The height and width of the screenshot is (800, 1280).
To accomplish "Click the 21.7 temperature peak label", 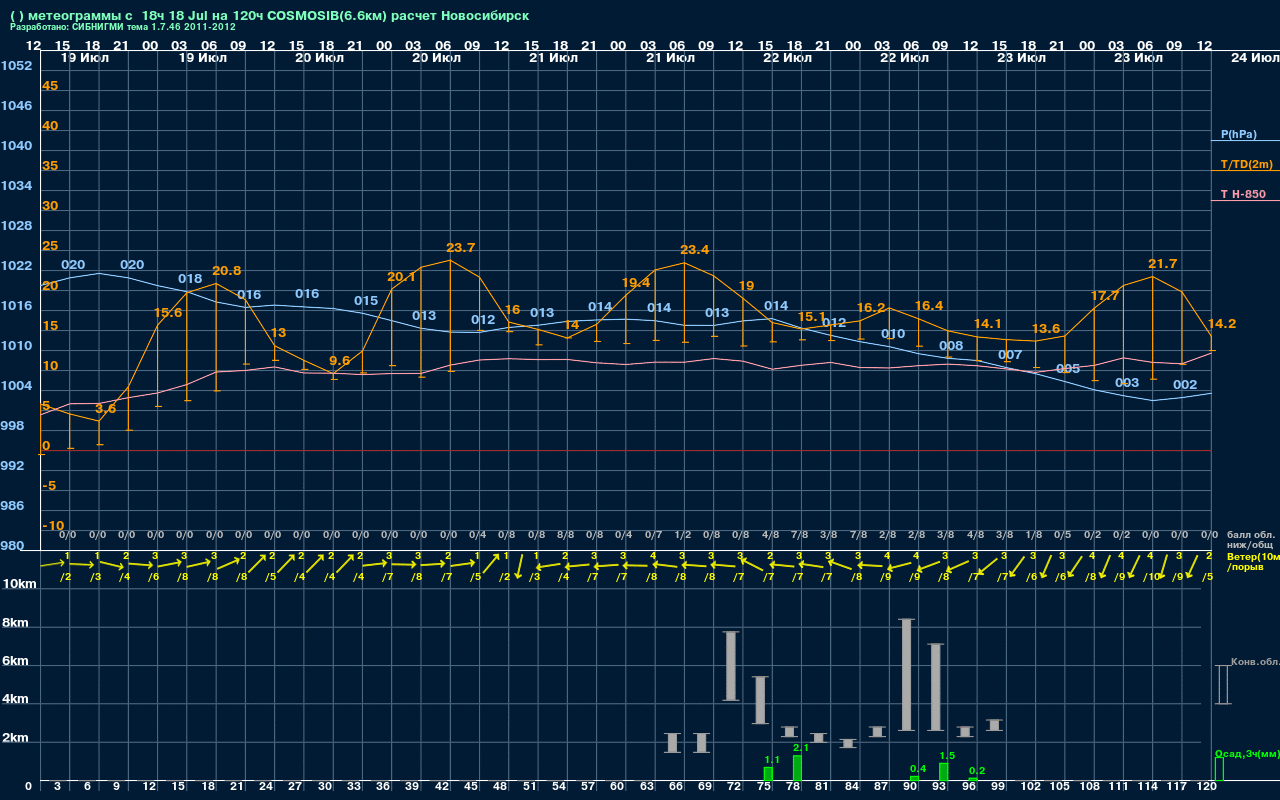I will click(1163, 263).
